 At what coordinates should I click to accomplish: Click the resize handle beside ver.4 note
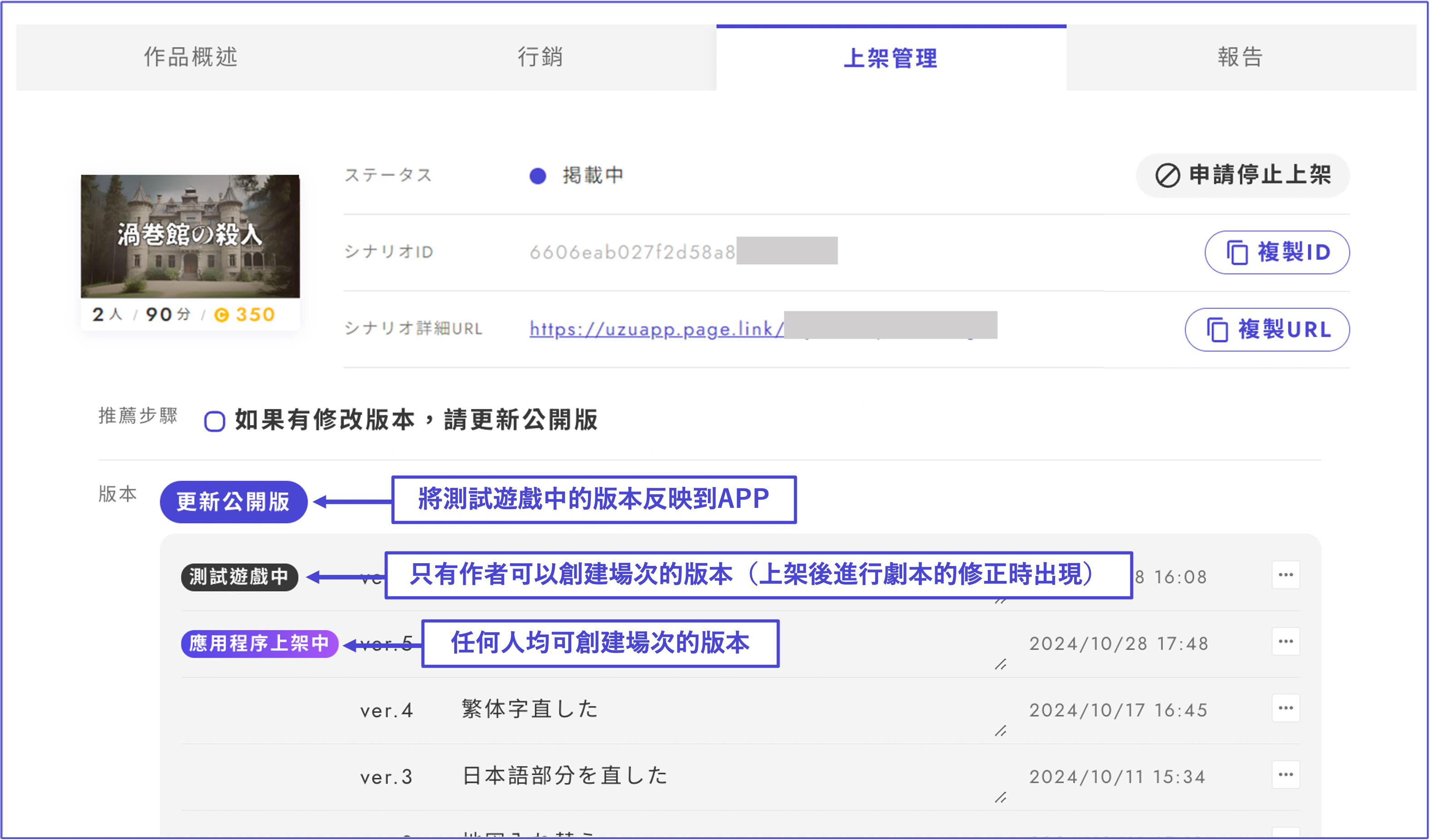tap(1001, 731)
